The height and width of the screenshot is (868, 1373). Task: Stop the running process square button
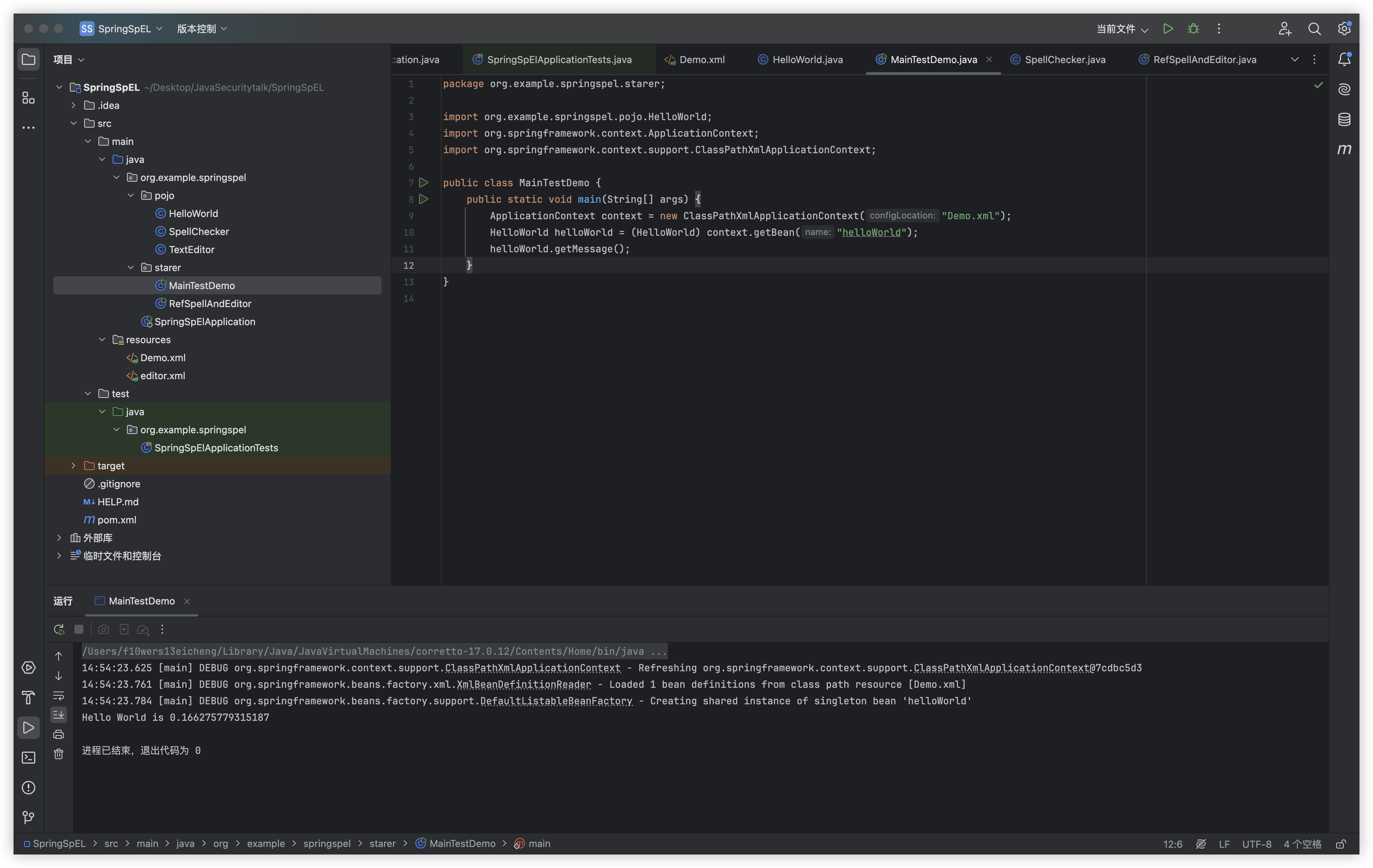pos(79,629)
